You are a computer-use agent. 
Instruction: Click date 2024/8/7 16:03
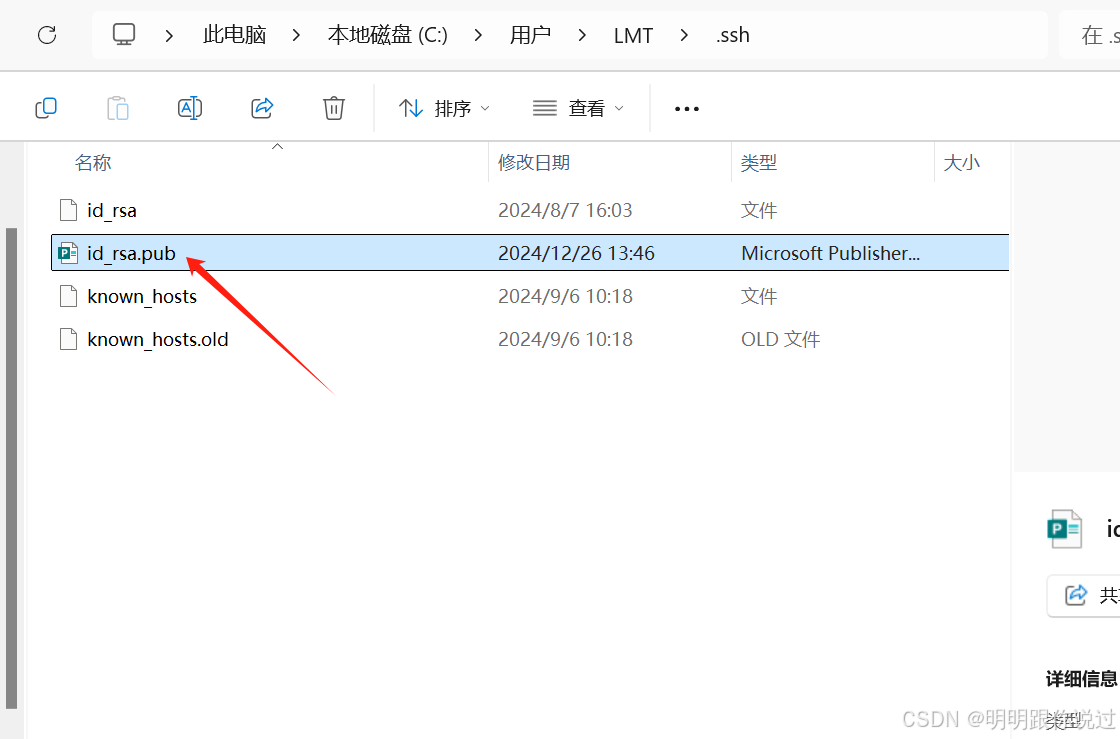(565, 211)
